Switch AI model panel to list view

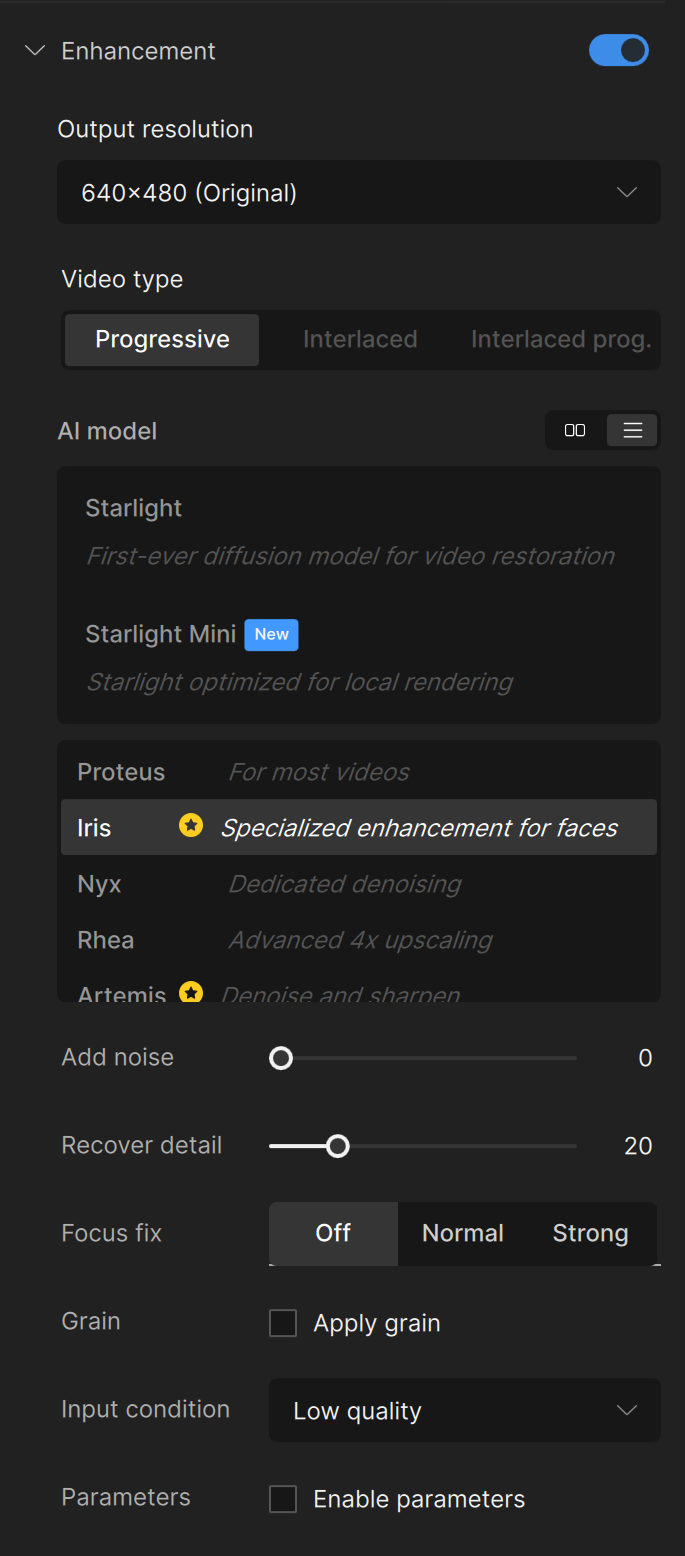pos(632,430)
